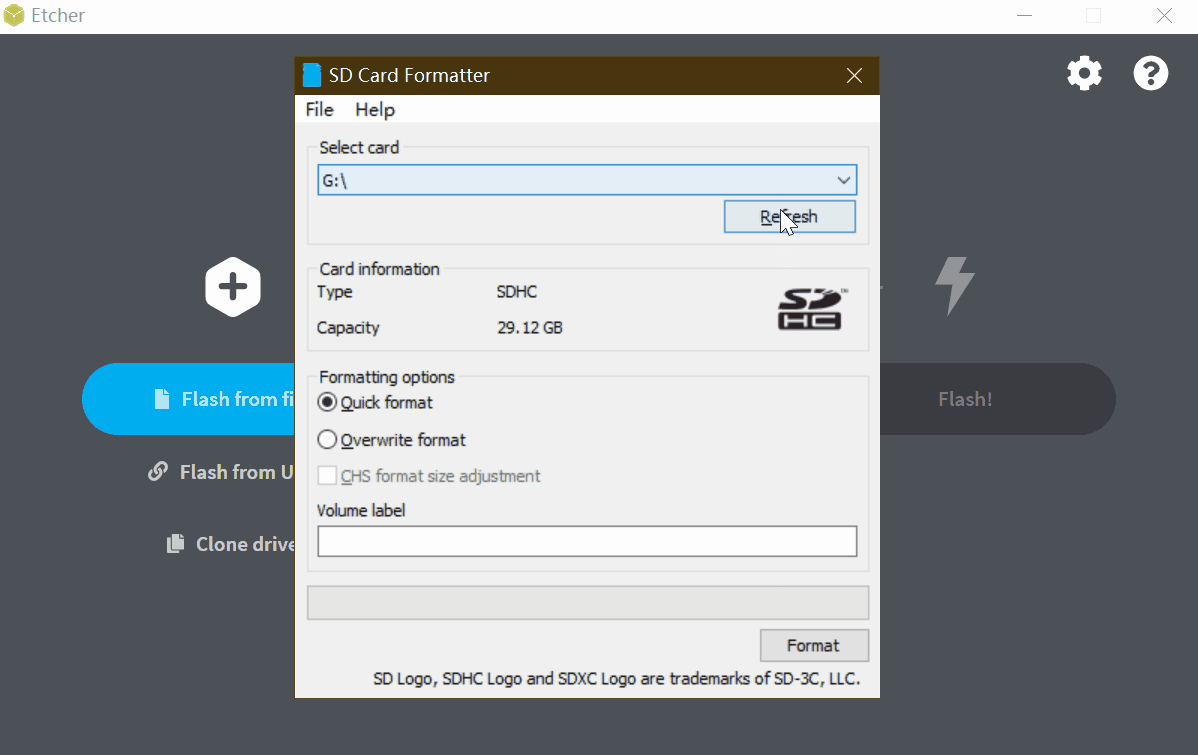This screenshot has height=755, width=1198.
Task: Choose the Overwrite format radio button
Action: pos(327,440)
